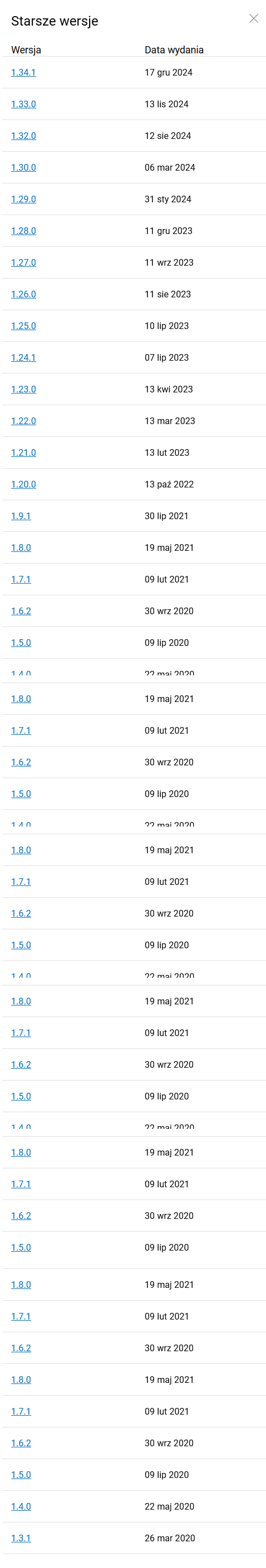Open version 1.9.1 link
266x1568 pixels.
point(21,516)
